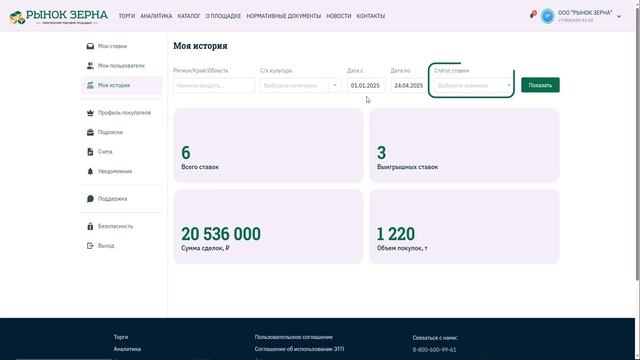The height and width of the screenshot is (360, 640).
Task: Open the Каталог menu
Action: point(189,16)
